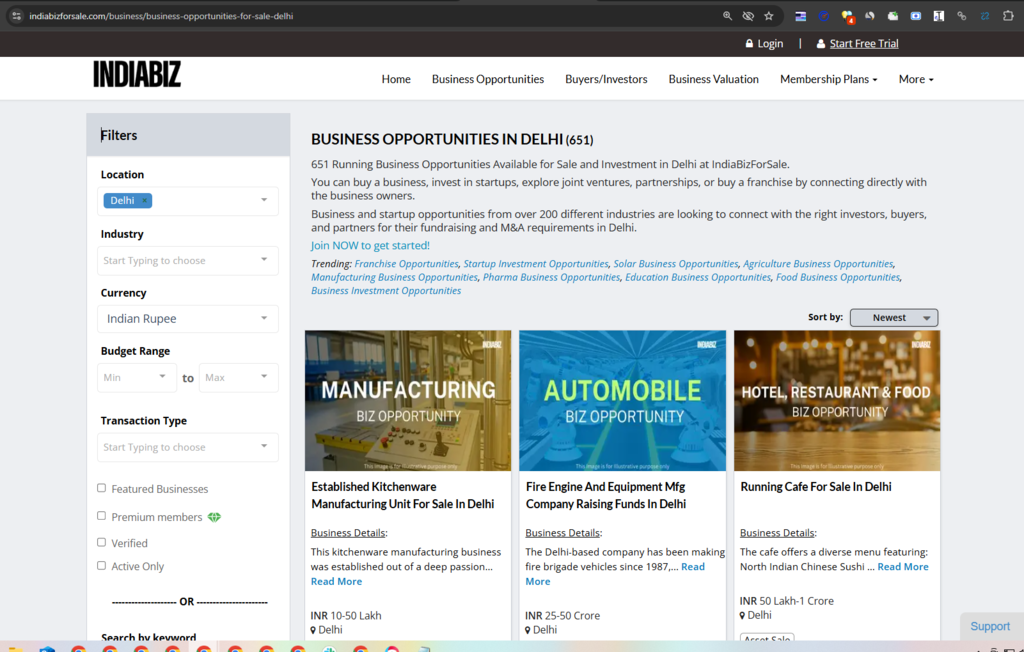
Task: Open the Currency dropdown showing Indian Rupee
Action: [188, 319]
